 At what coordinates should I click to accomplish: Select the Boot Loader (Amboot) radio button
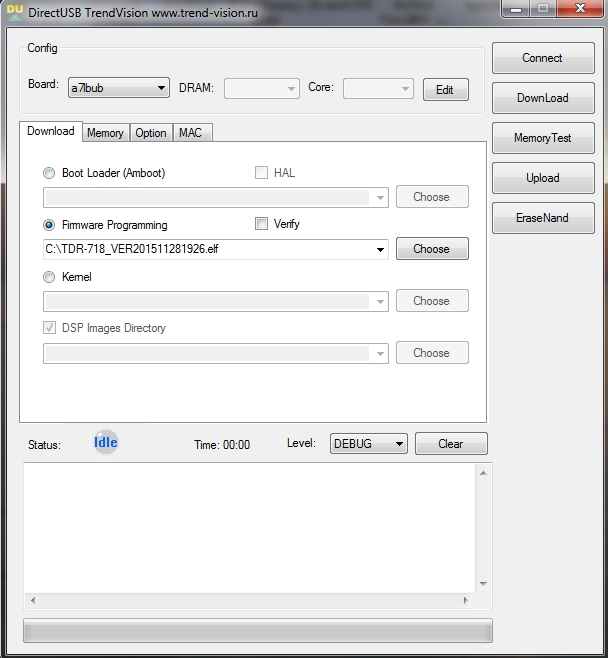pos(49,173)
